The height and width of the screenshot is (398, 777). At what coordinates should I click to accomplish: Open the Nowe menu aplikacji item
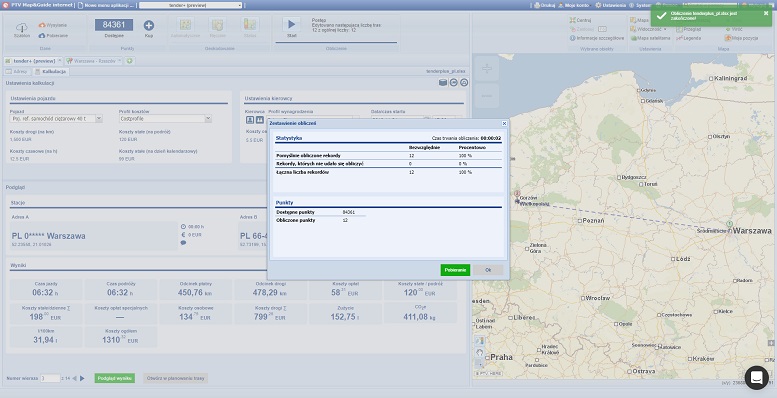point(106,5)
